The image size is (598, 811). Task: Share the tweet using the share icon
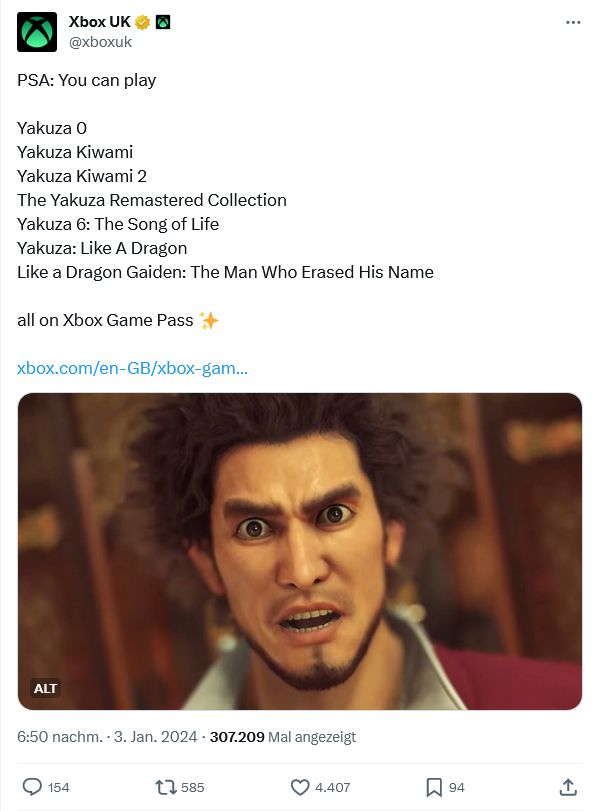click(568, 787)
